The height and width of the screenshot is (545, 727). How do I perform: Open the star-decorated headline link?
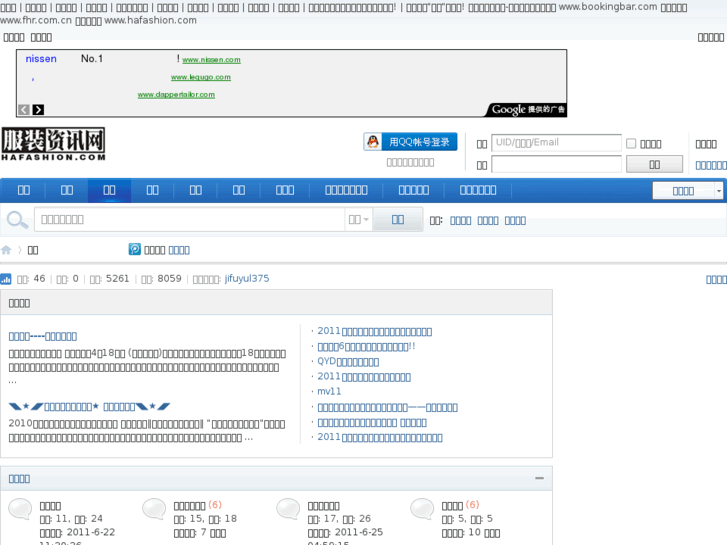(x=89, y=407)
